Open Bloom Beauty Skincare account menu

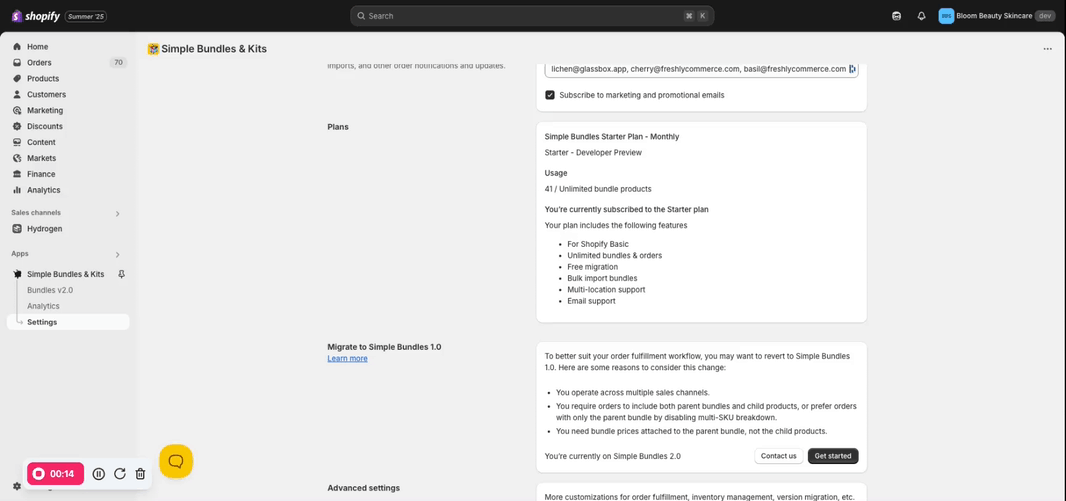coord(997,16)
